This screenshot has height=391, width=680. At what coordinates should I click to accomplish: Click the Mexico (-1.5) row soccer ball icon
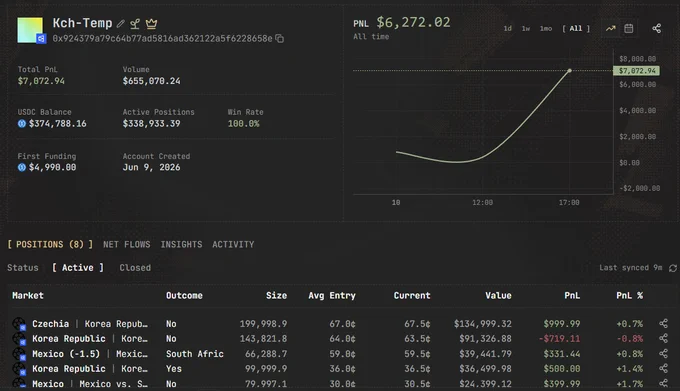pos(19,354)
